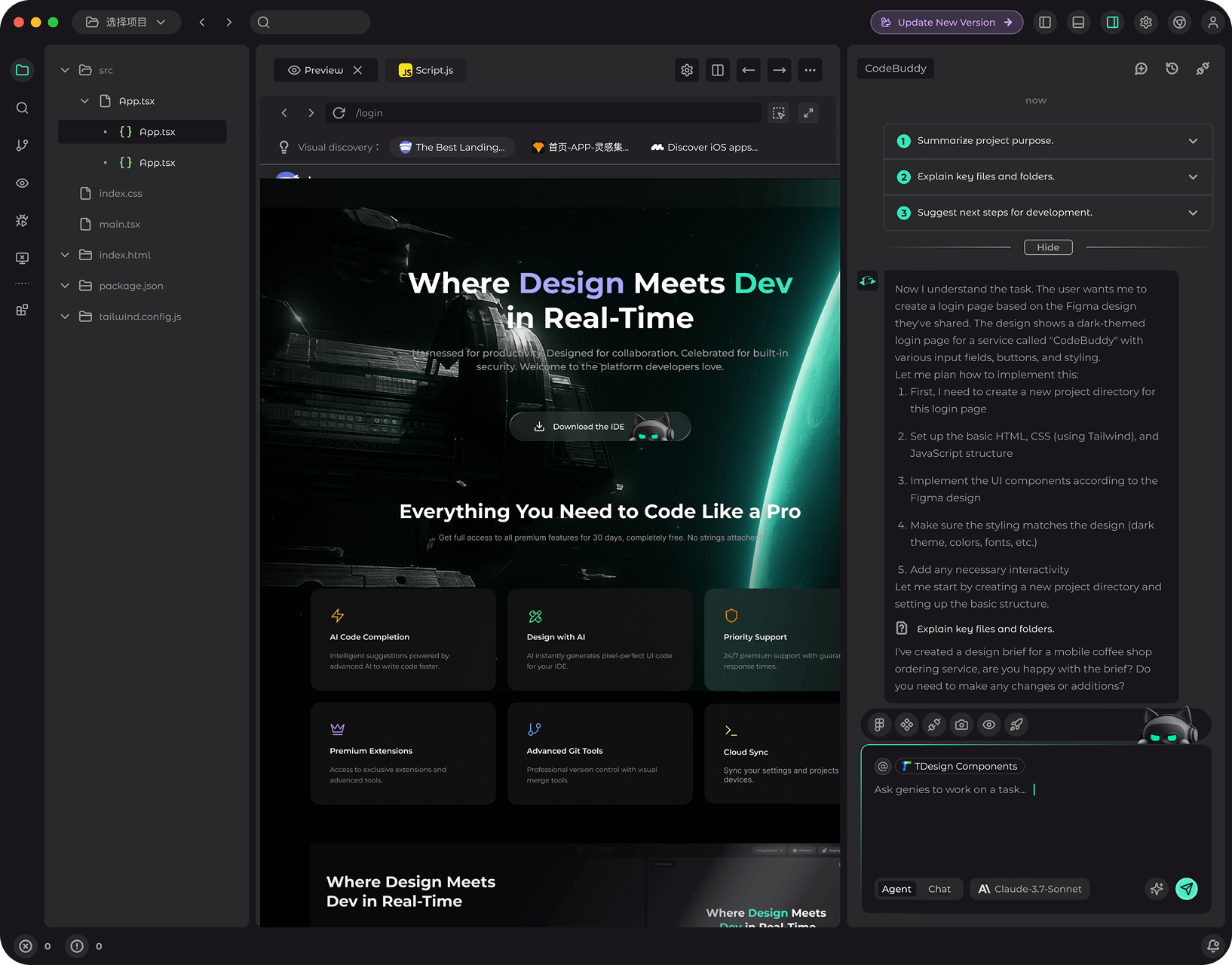Screen dimensions: 1232x965
Task: Open the Claude-3.7-Sonnet model selector
Action: (x=1029, y=889)
